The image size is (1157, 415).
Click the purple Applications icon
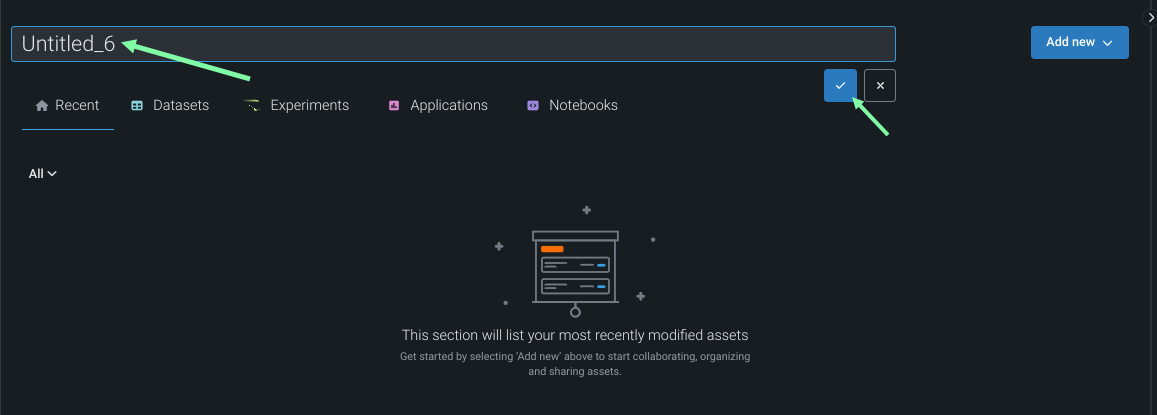coord(394,105)
